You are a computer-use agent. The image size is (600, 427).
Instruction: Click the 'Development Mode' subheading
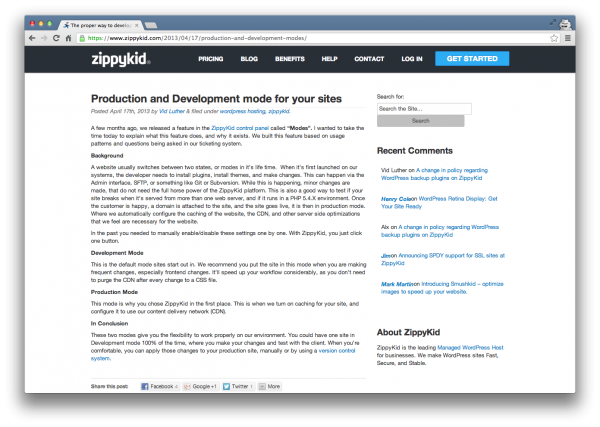[117, 253]
